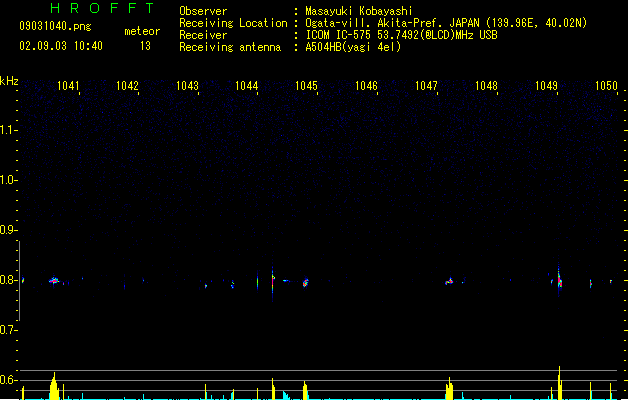Click the yellow power peak near 1041

coord(54,386)
